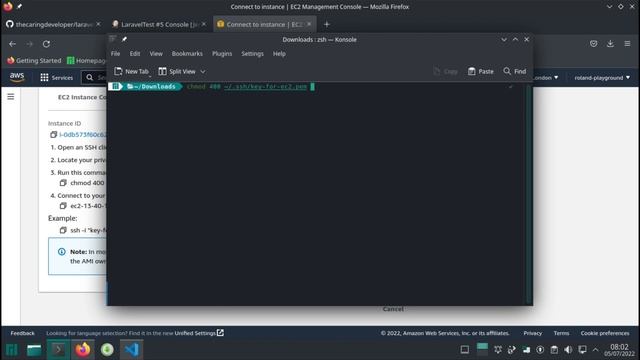Viewport: 640px width, 360px height.
Task: Open the Firefox application menu
Action: [627, 44]
